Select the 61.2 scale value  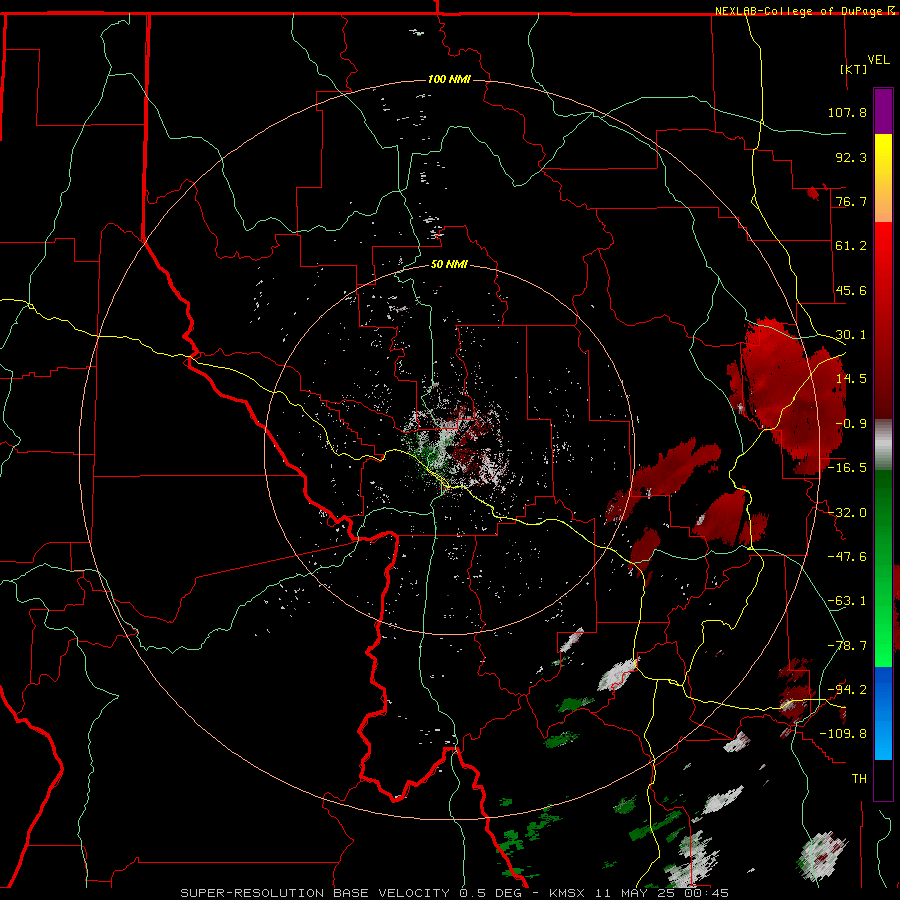(851, 246)
